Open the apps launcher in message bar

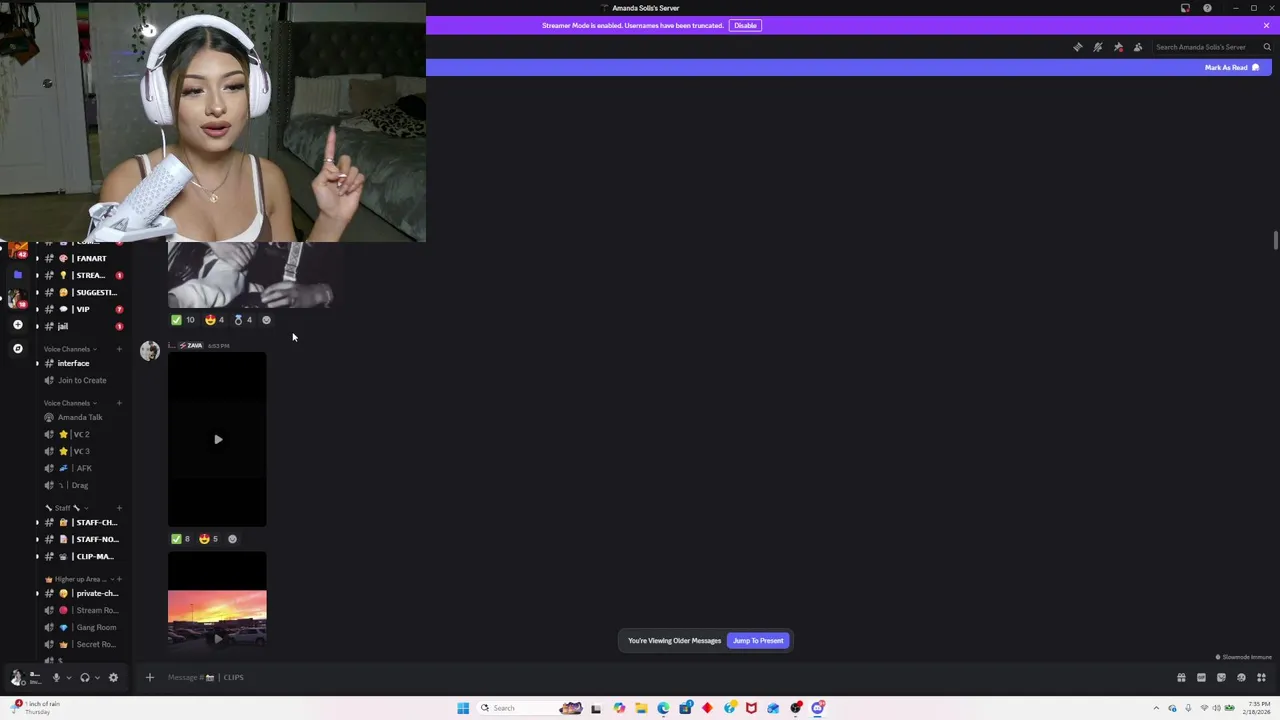coord(1261,678)
